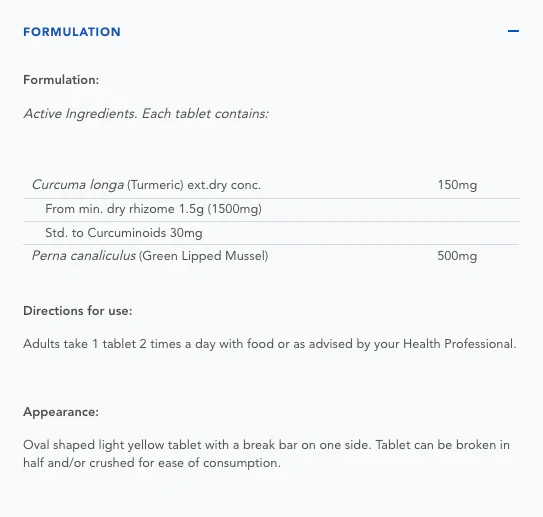This screenshot has width=543, height=517.
Task: Click the 'Adults take 1 tablet 2 times' sentence
Action: click(270, 344)
